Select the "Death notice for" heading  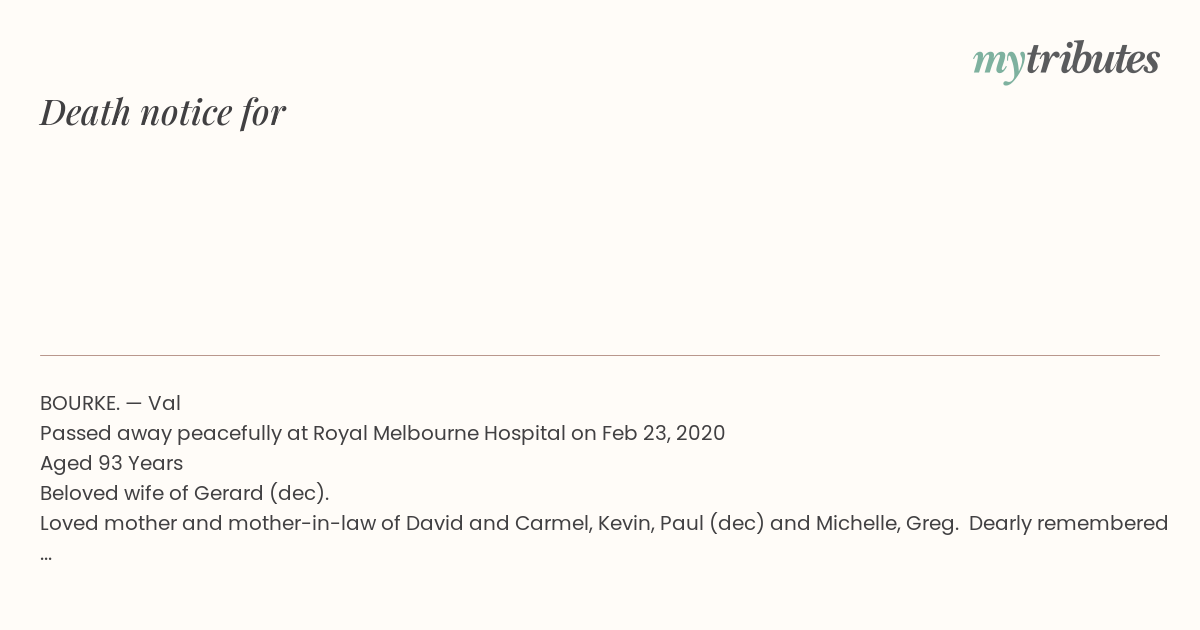163,112
